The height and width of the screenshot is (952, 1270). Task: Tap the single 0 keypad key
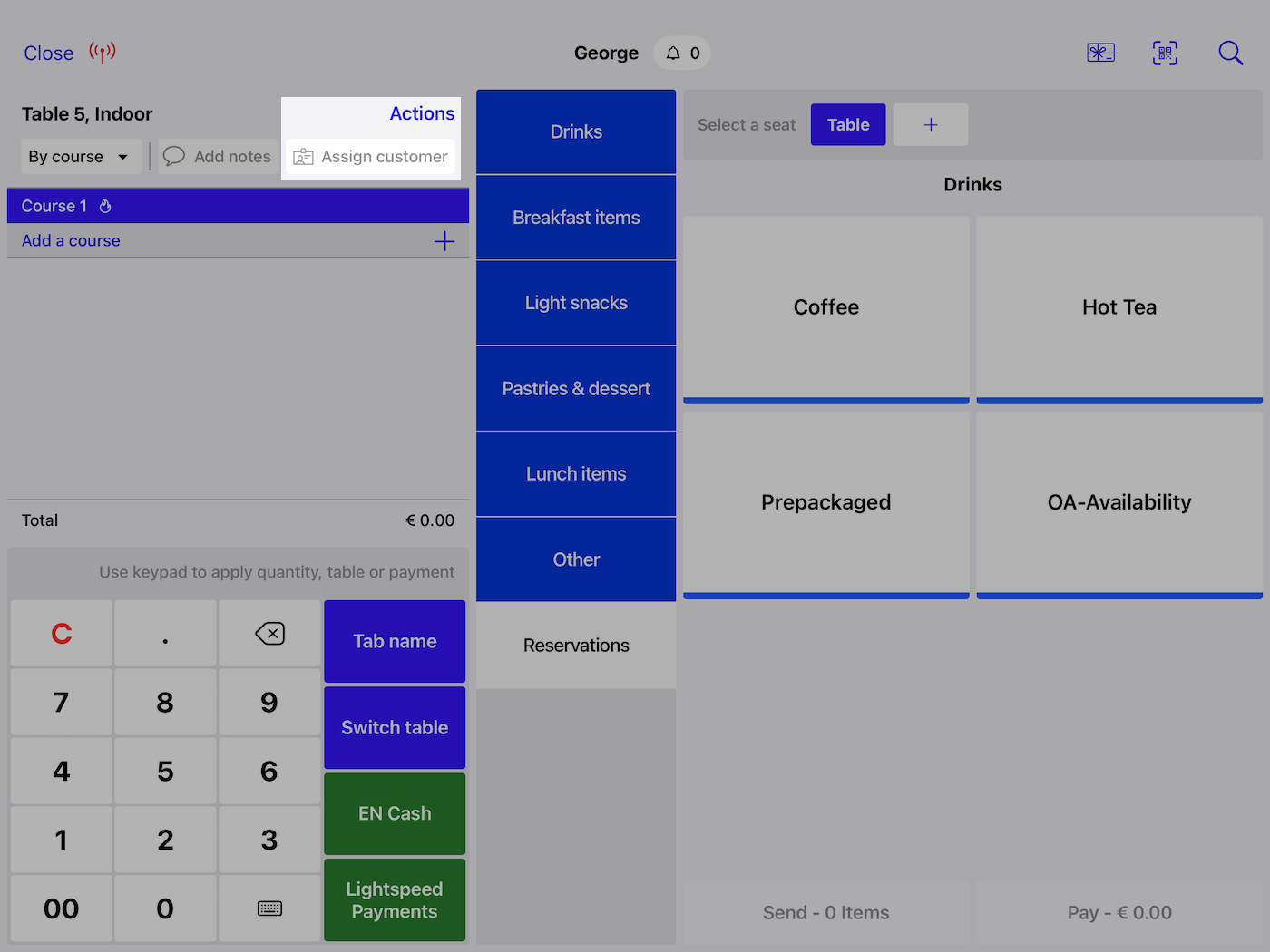tap(165, 908)
